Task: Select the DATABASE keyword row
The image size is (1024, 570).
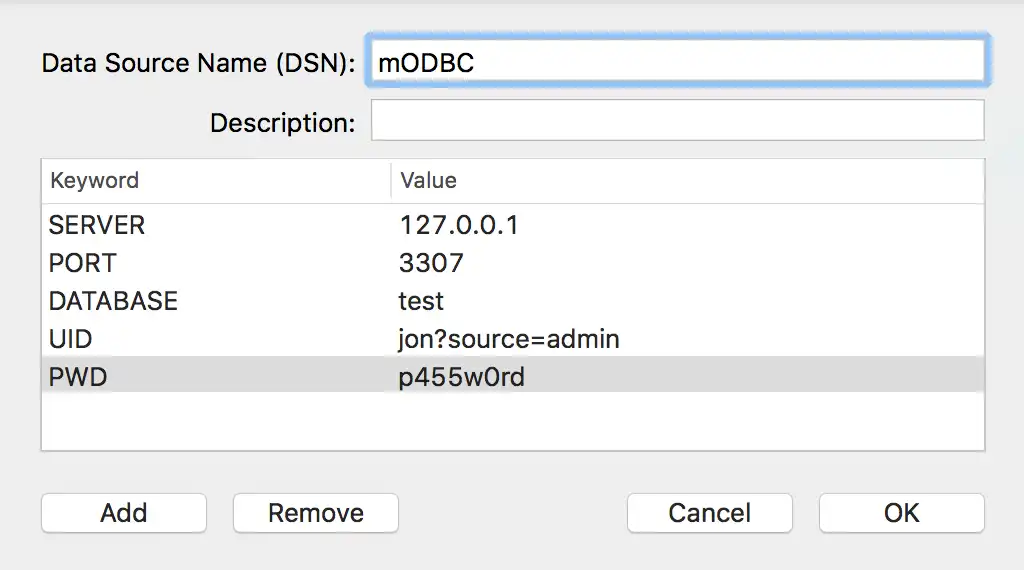Action: [113, 301]
